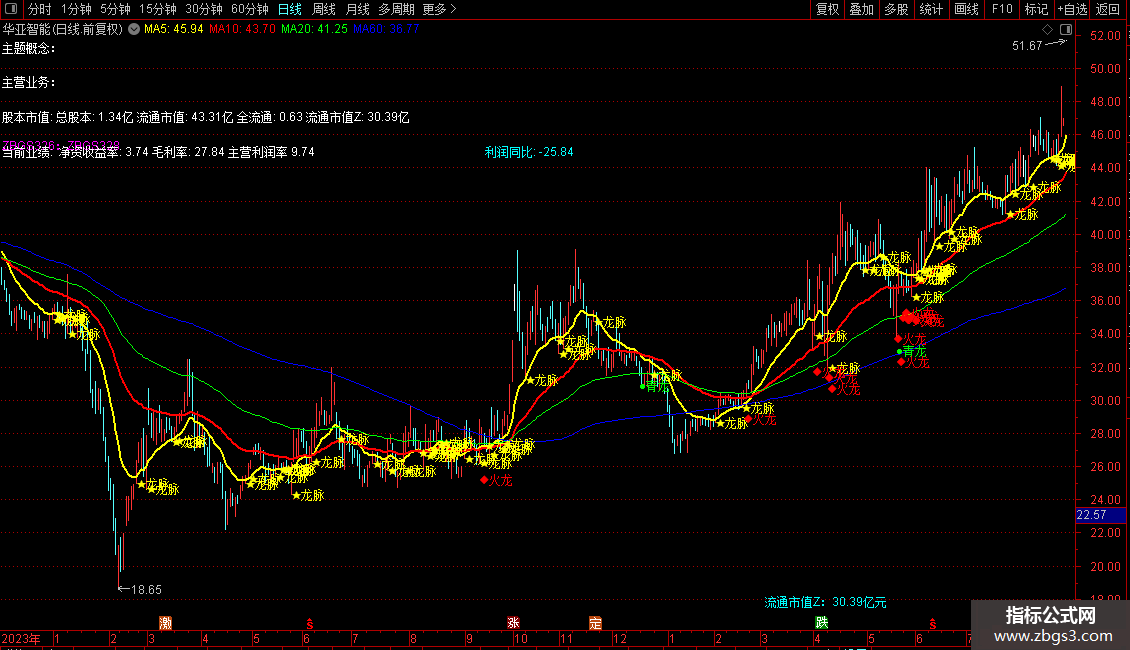Open the 多股 multi-stock view
This screenshot has height=650, width=1130.
point(896,9)
